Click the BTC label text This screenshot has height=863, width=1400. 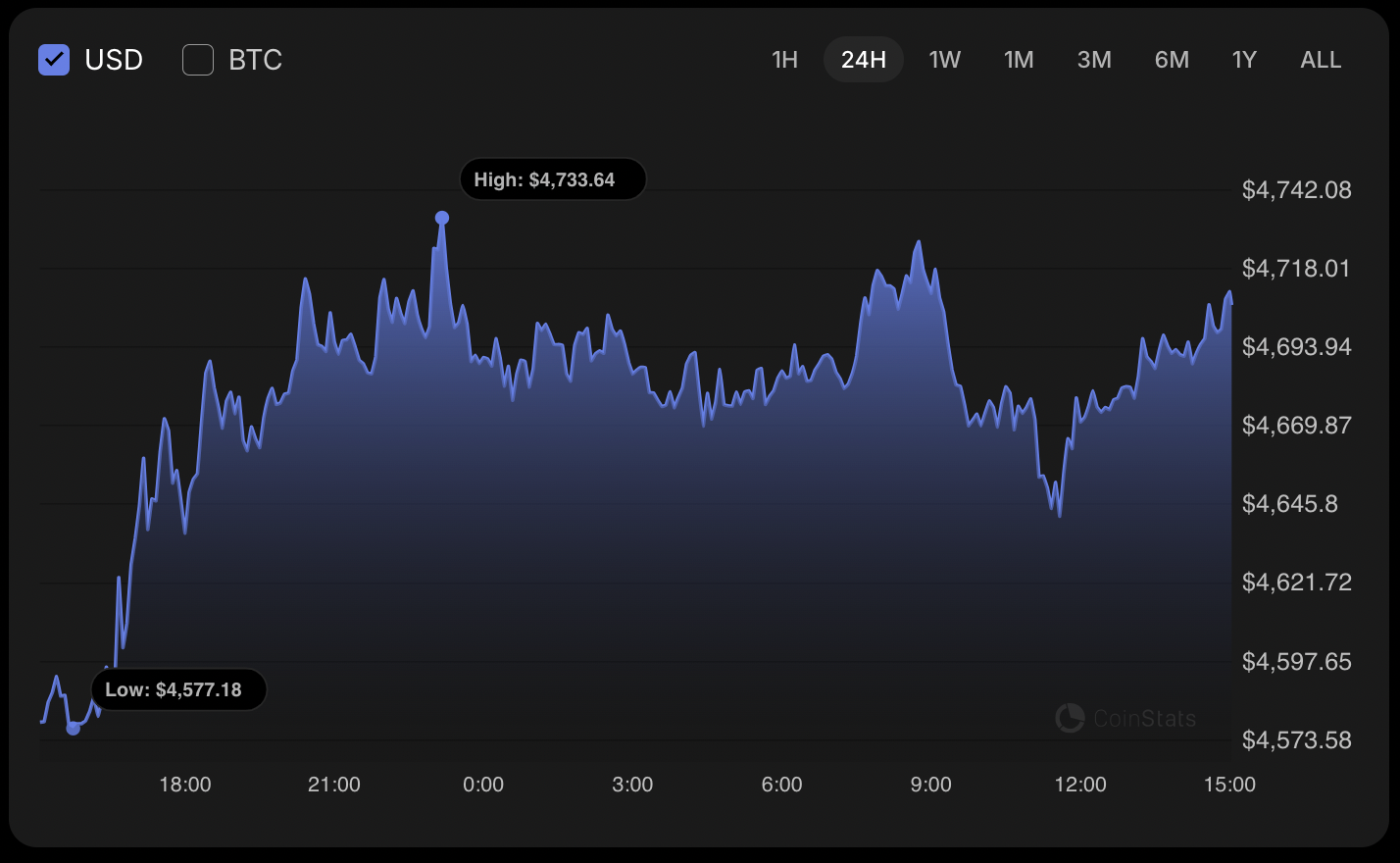click(255, 60)
